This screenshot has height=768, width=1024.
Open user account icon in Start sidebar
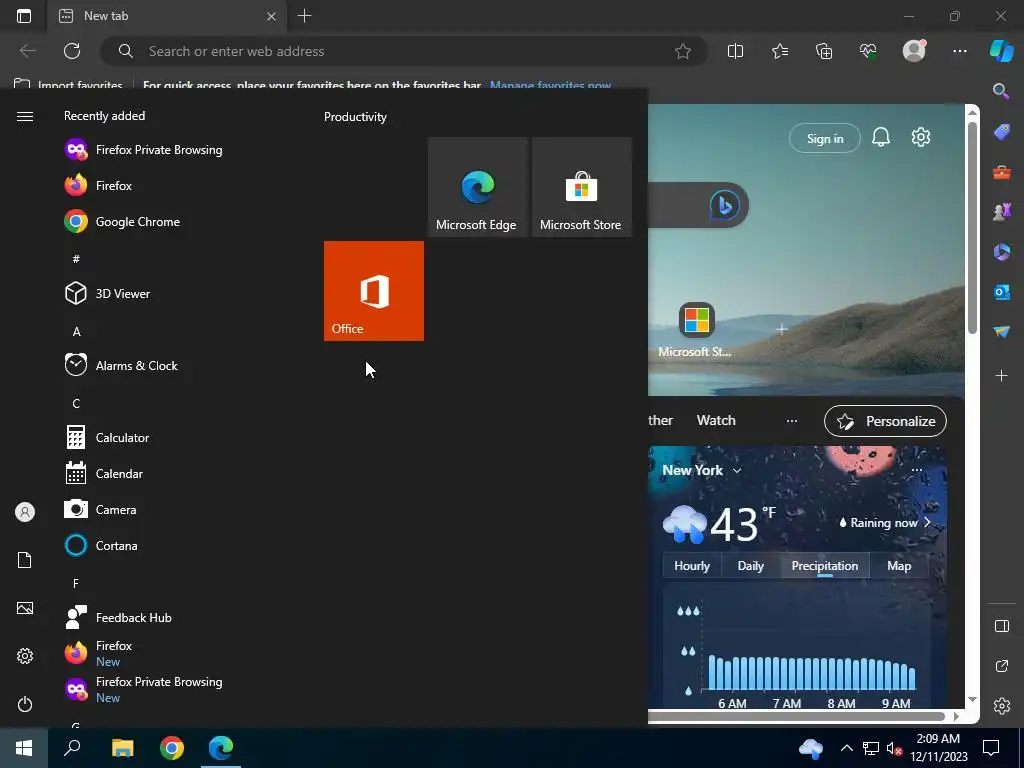(x=25, y=512)
